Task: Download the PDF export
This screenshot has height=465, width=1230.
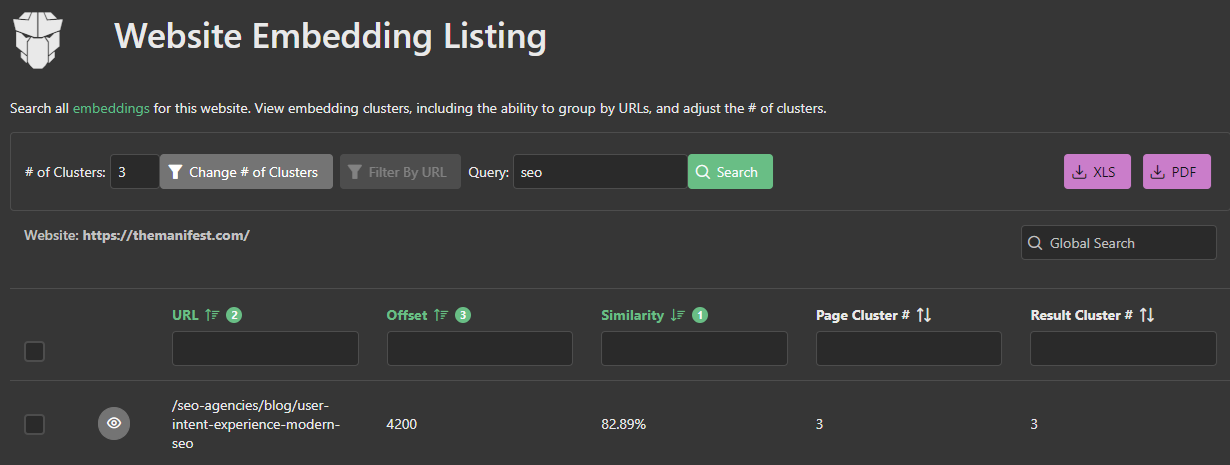Action: coord(1176,172)
